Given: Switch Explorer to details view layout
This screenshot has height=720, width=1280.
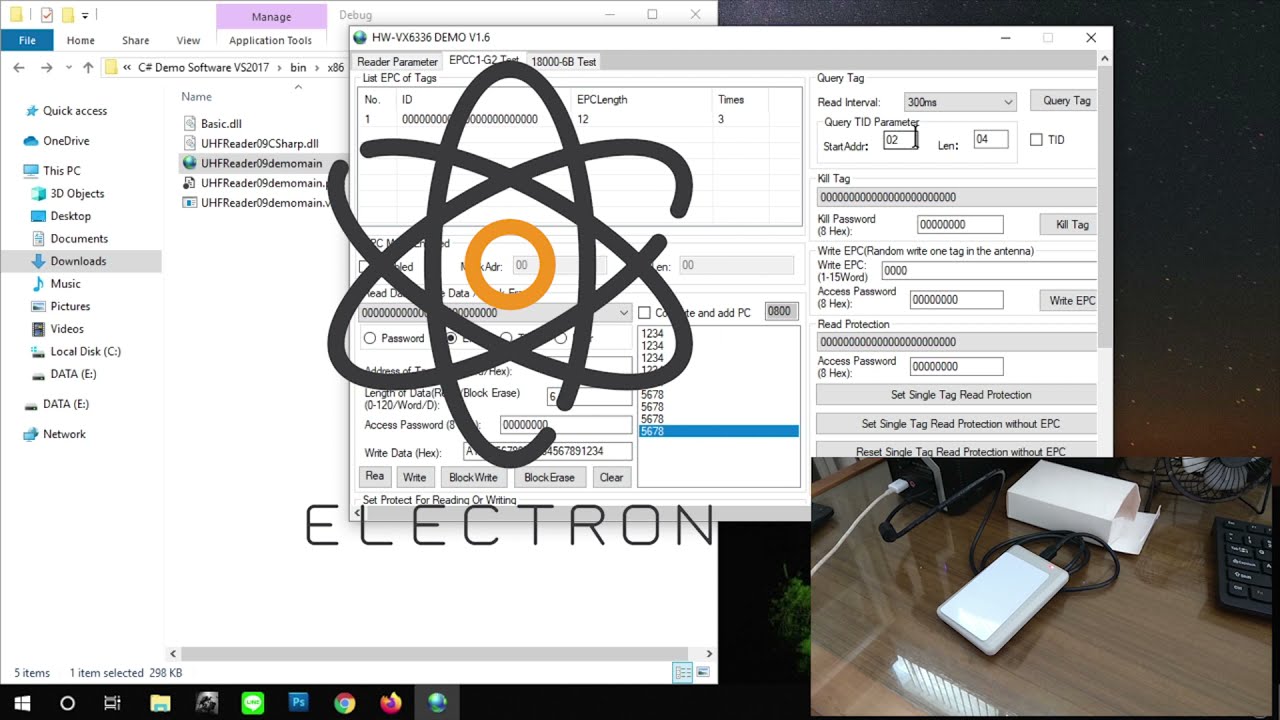Looking at the screenshot, I should [683, 672].
